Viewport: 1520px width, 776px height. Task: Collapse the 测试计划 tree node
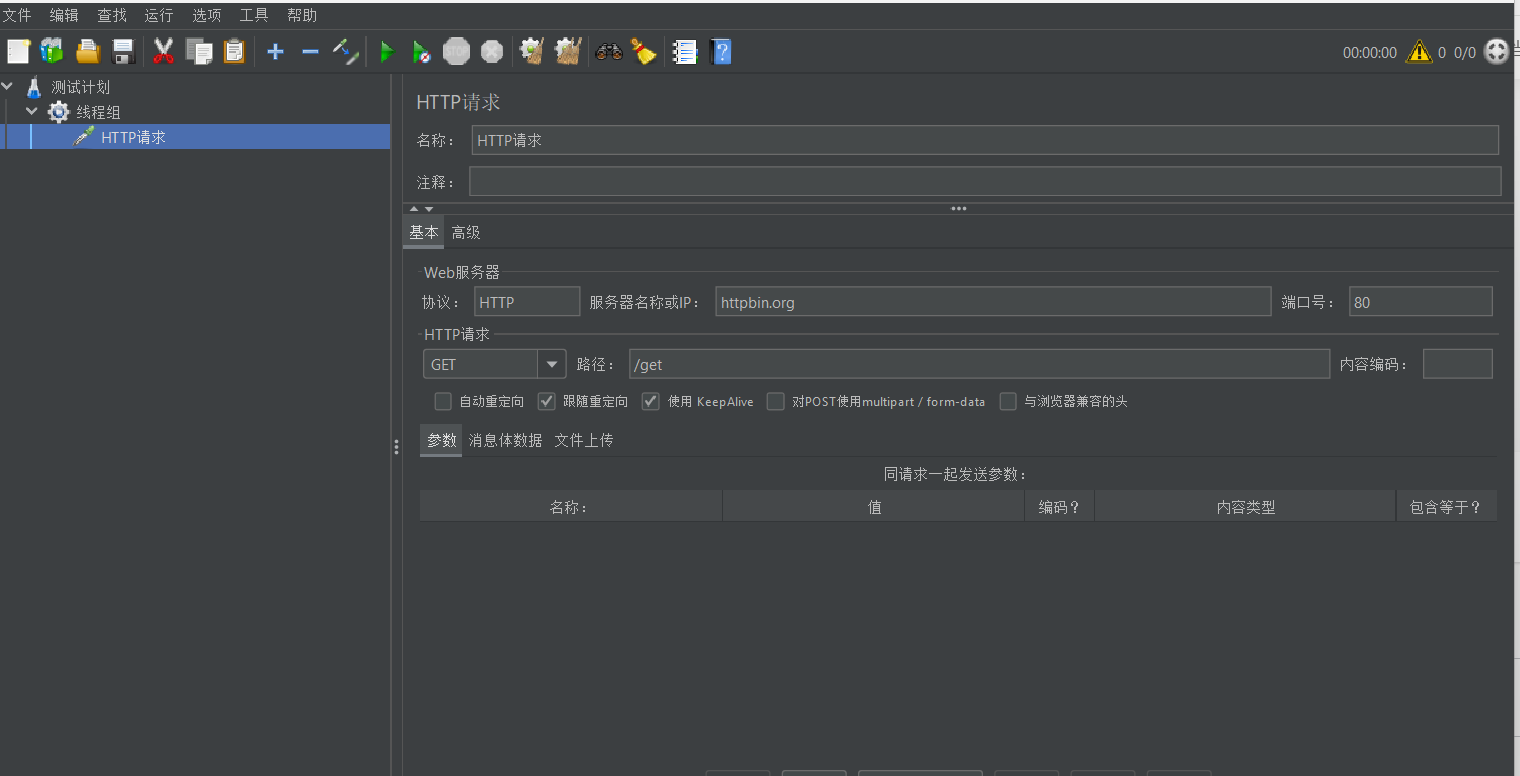pyautogui.click(x=8, y=86)
